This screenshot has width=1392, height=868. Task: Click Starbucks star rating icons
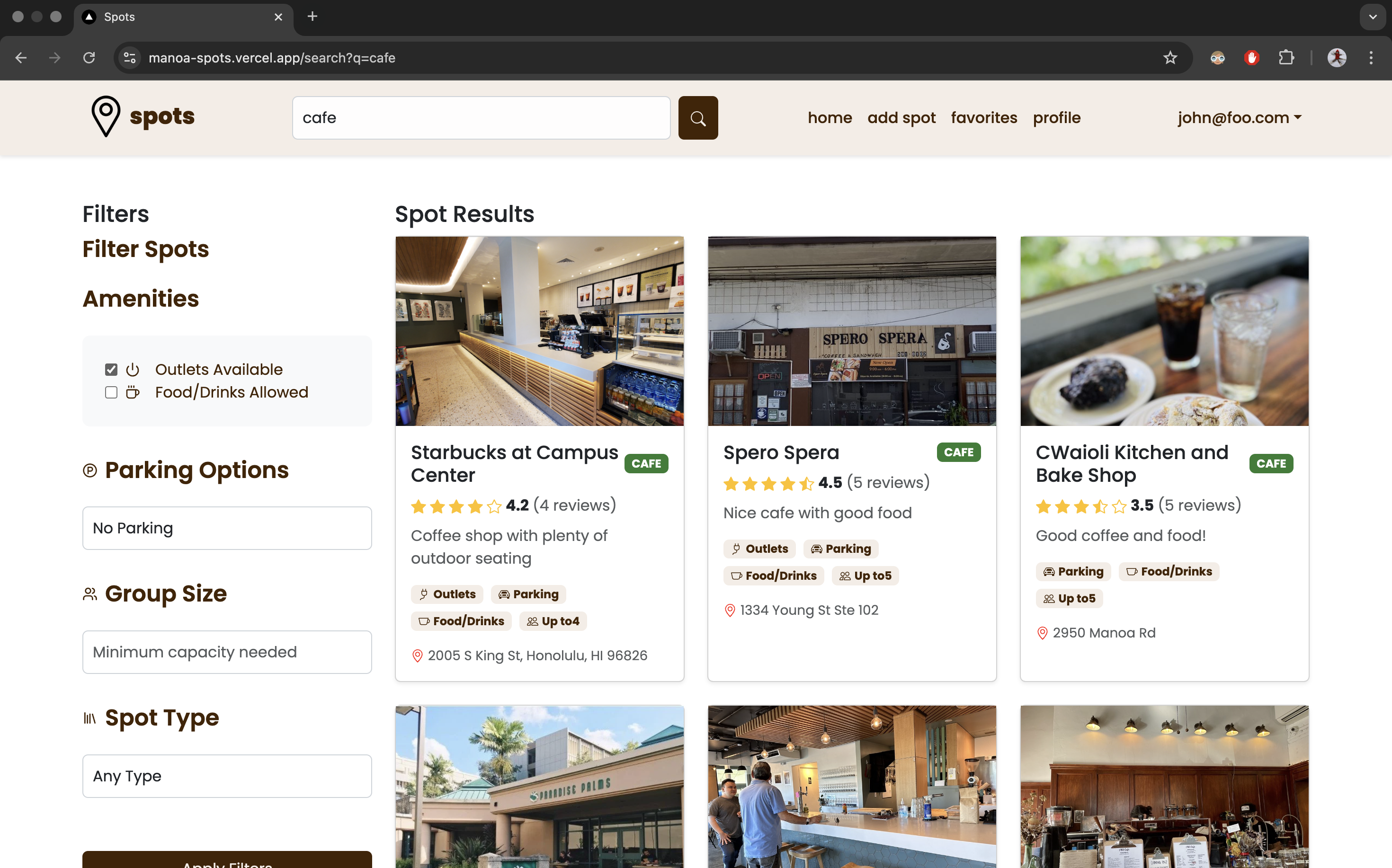click(456, 506)
